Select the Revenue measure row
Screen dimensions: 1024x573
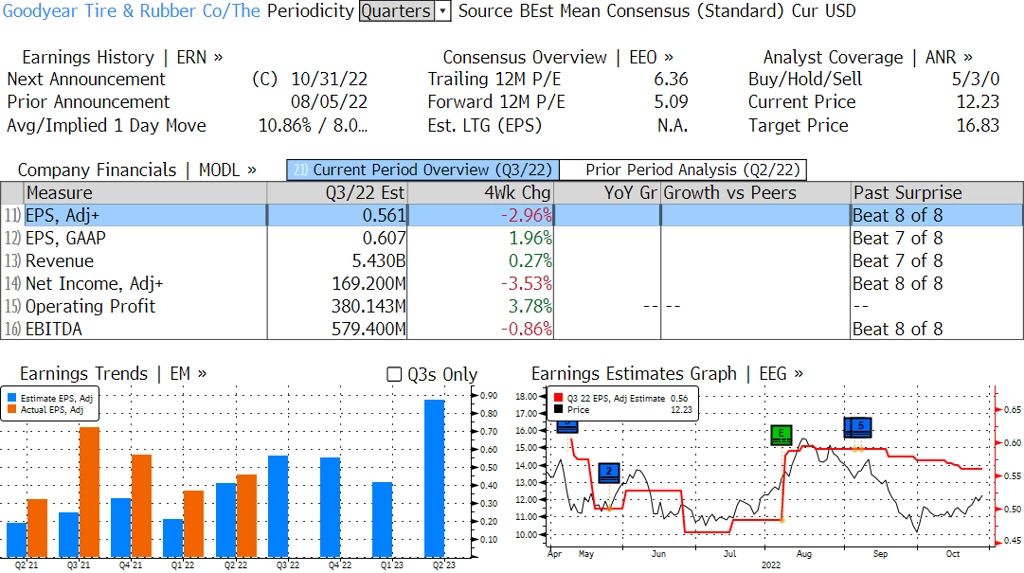[x=512, y=261]
